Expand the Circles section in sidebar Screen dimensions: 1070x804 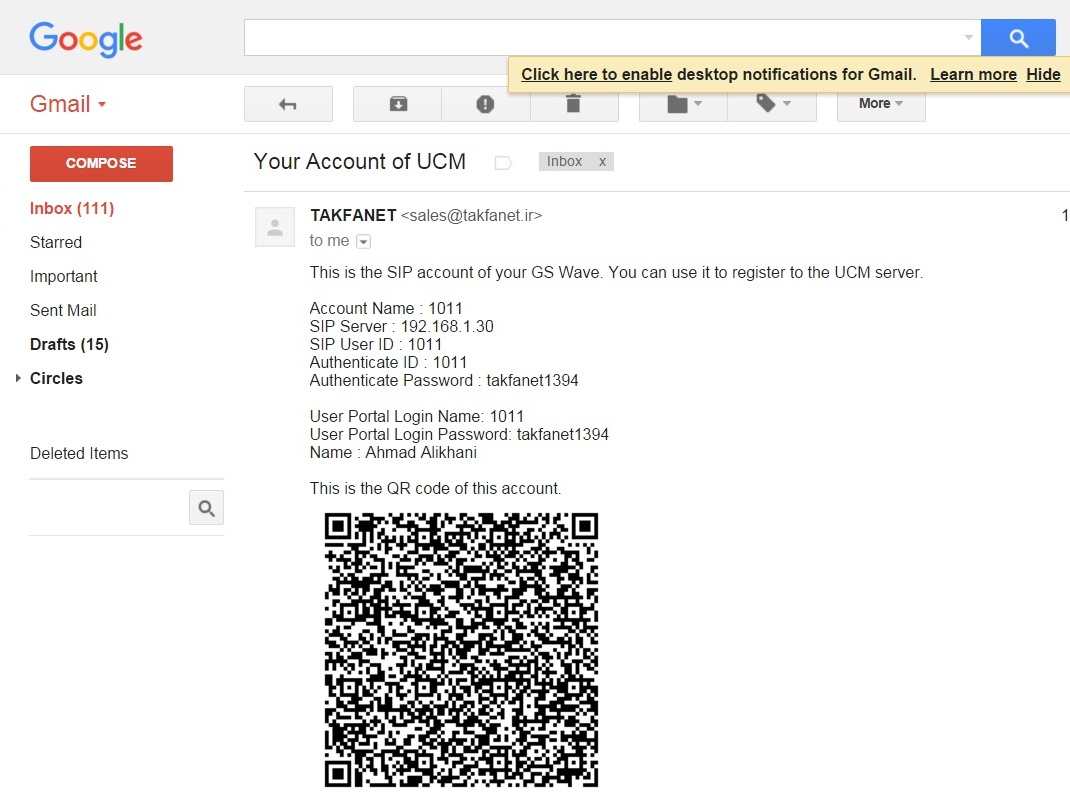click(x=18, y=378)
